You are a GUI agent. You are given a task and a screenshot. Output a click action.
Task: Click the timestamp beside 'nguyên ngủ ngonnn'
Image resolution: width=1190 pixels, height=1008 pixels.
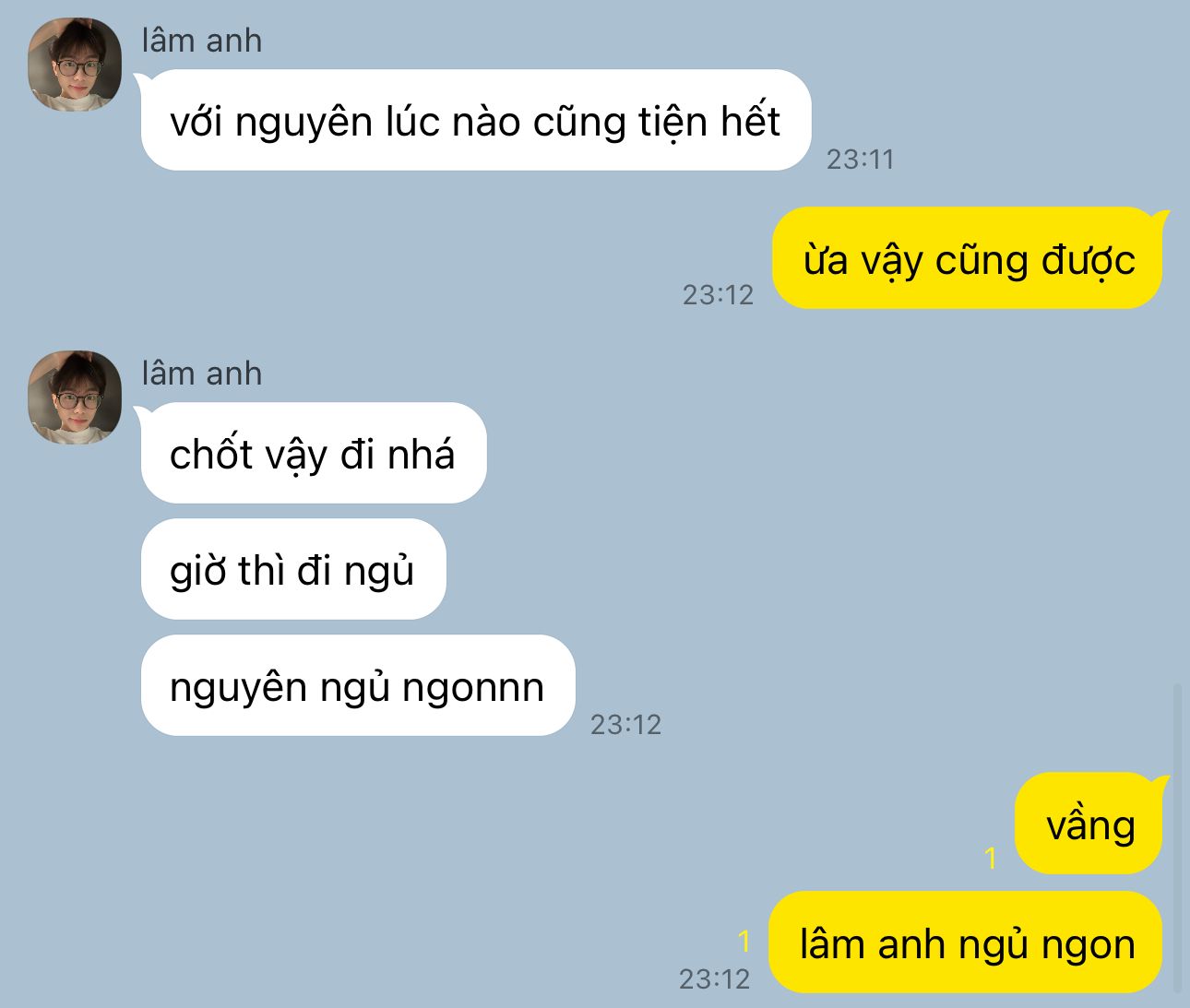(x=625, y=725)
